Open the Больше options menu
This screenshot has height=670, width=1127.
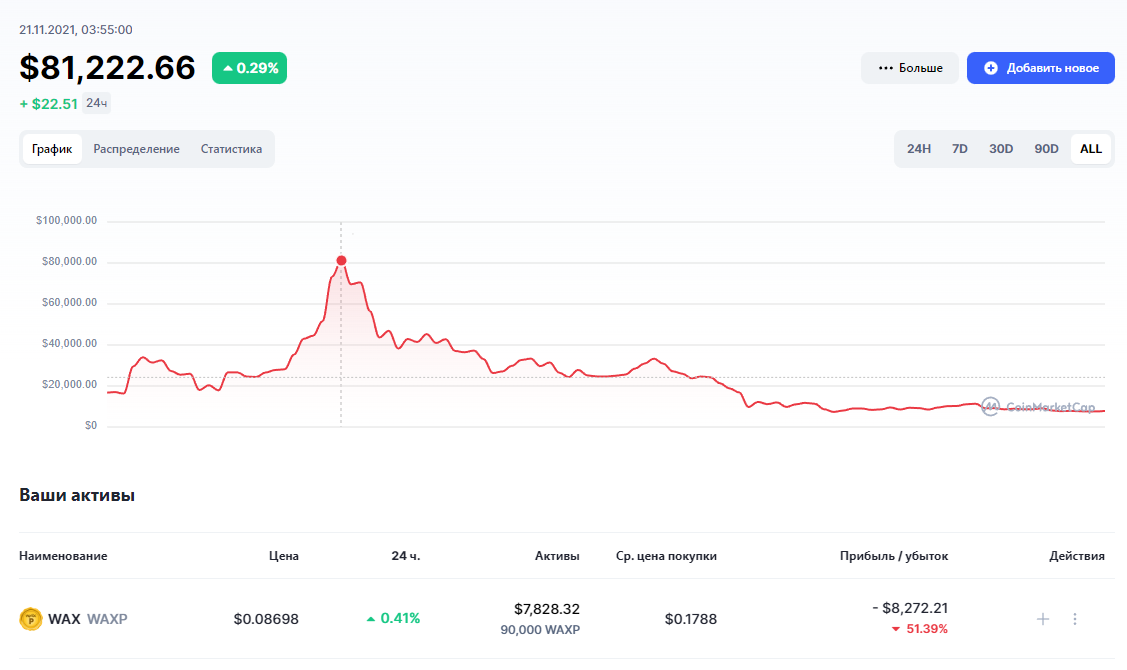[909, 68]
